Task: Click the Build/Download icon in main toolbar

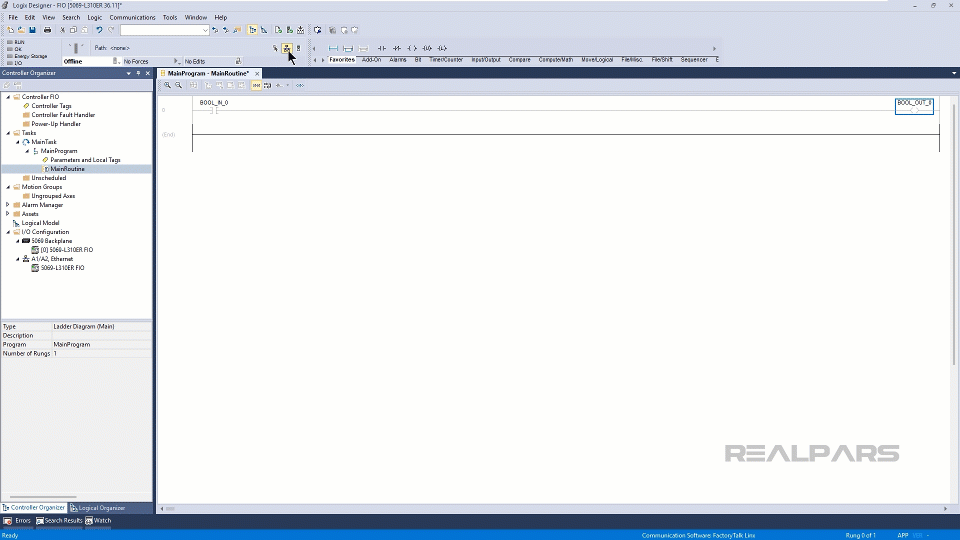Action: tap(301, 30)
